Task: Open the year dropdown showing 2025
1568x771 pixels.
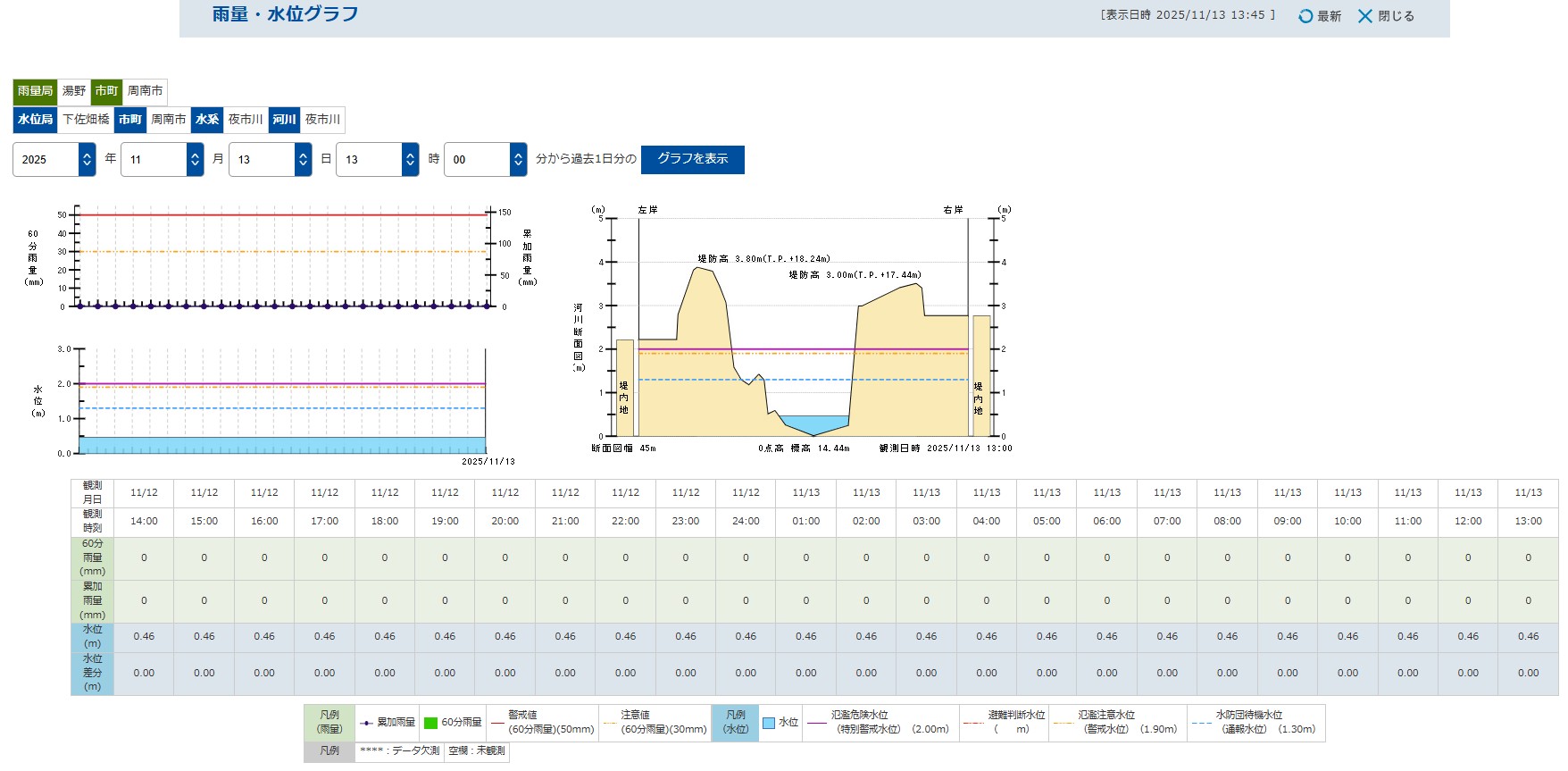Action: pos(54,160)
